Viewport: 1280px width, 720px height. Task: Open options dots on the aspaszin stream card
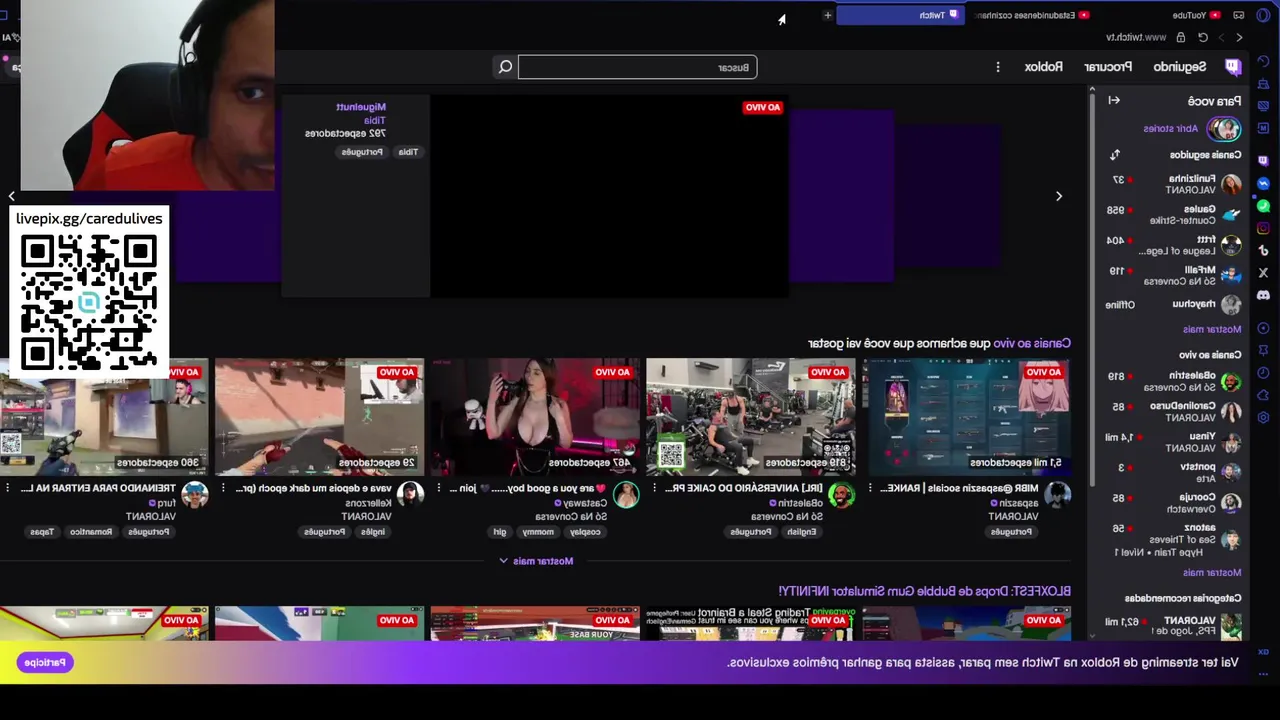870,488
